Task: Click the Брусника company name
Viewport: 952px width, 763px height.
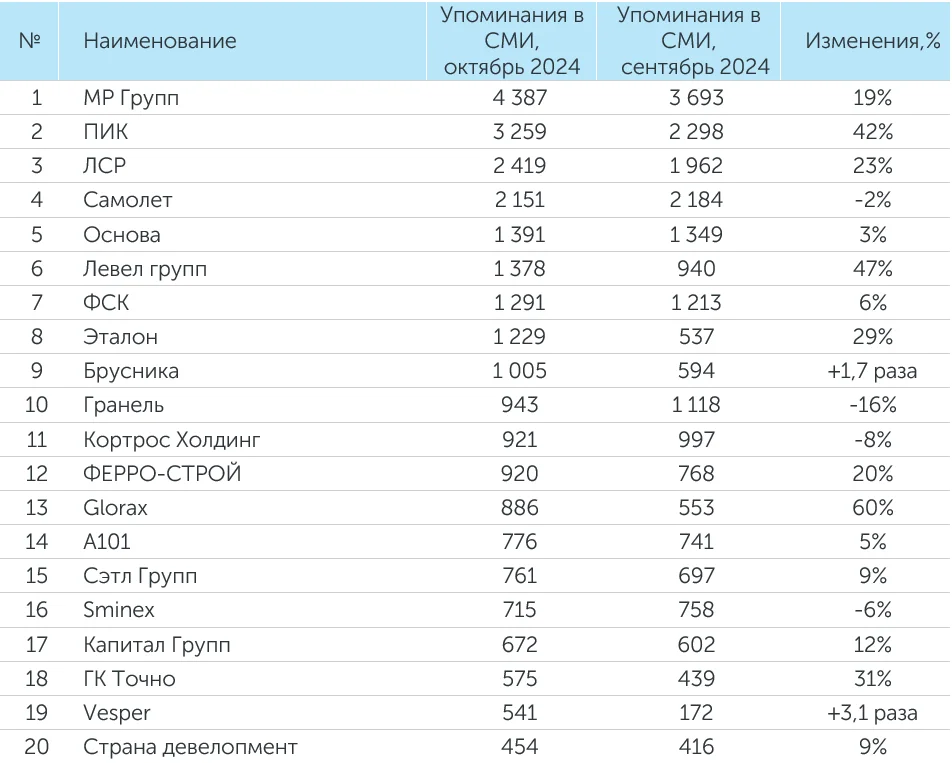Action: pos(131,371)
